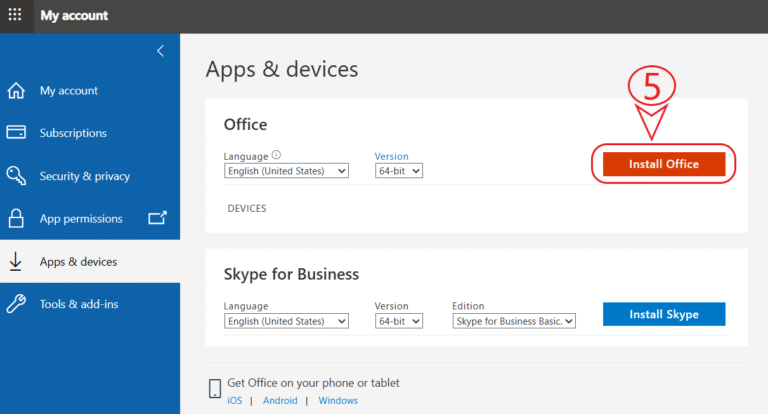
Task: Click the Office section heading
Action: coord(245,124)
